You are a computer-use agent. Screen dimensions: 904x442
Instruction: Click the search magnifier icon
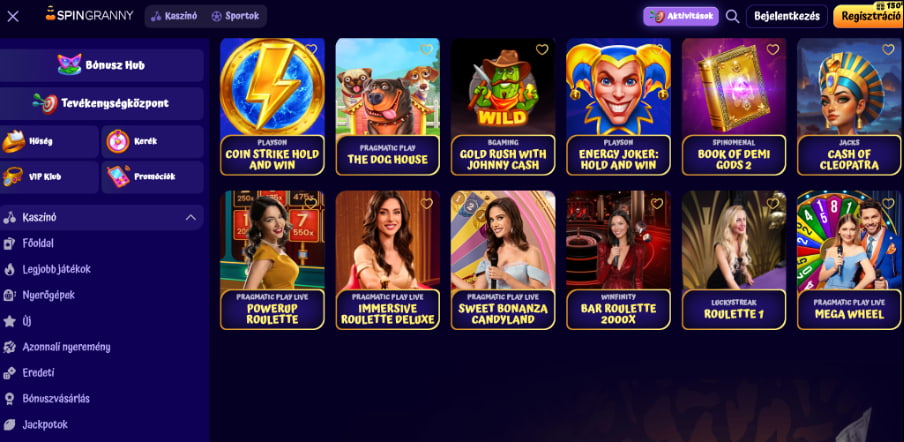click(x=732, y=17)
